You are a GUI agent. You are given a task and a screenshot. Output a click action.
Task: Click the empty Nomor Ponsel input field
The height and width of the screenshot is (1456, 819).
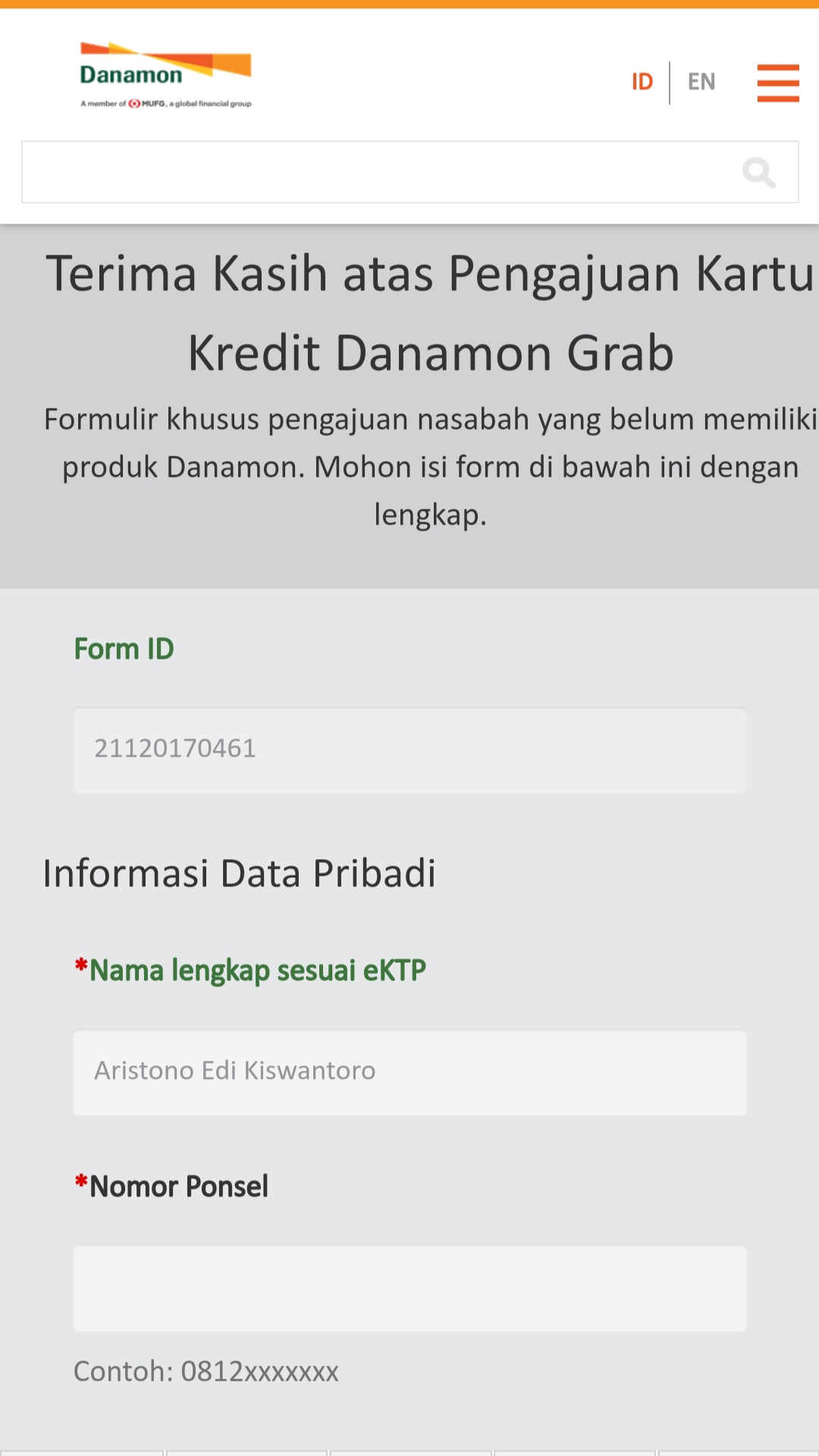[x=409, y=1288]
